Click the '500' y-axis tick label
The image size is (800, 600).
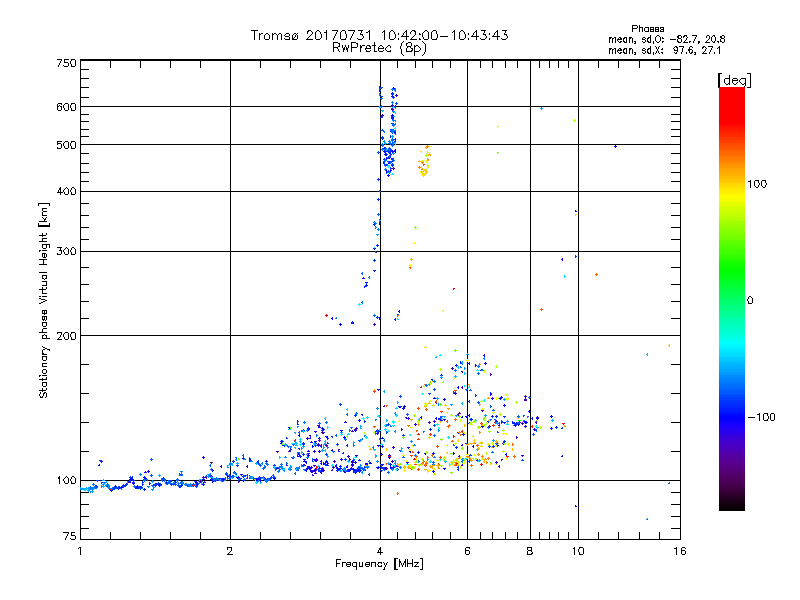(x=66, y=145)
